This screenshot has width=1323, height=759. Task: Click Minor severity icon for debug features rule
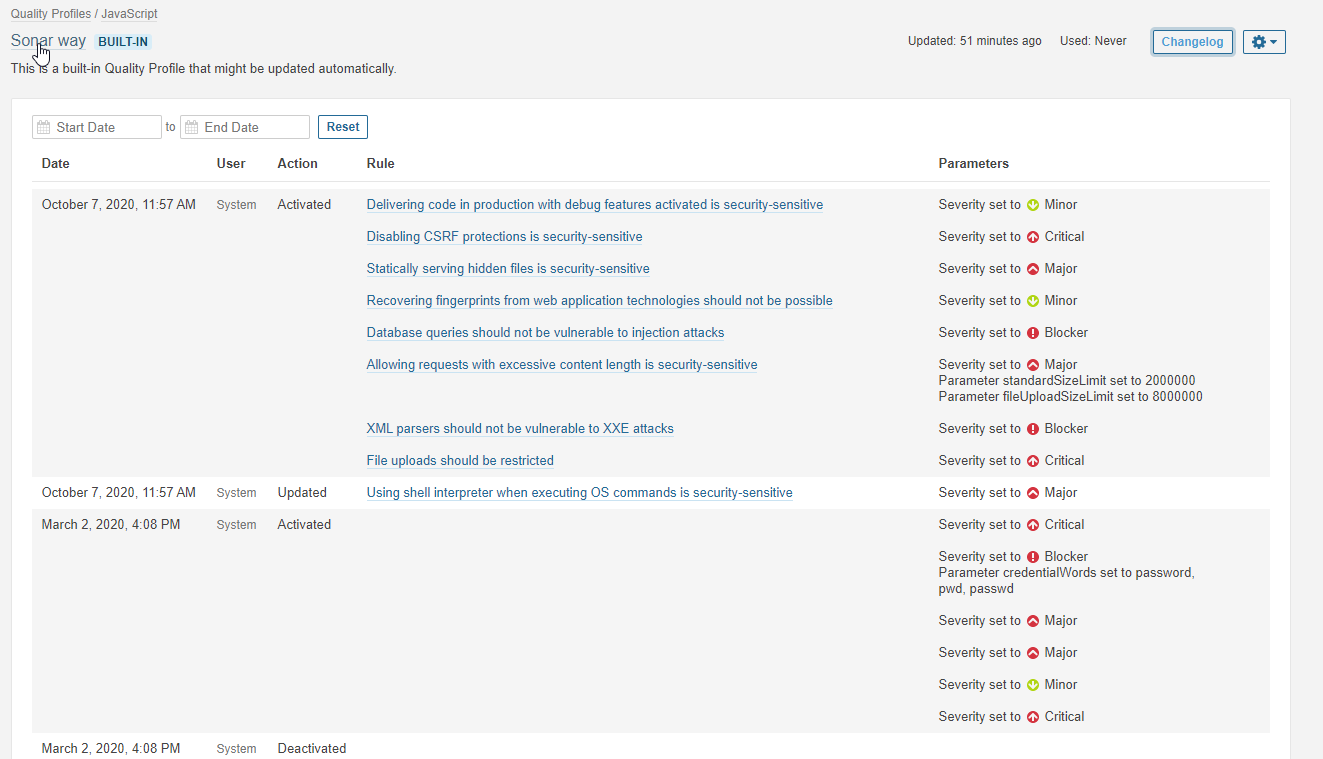(x=1033, y=205)
